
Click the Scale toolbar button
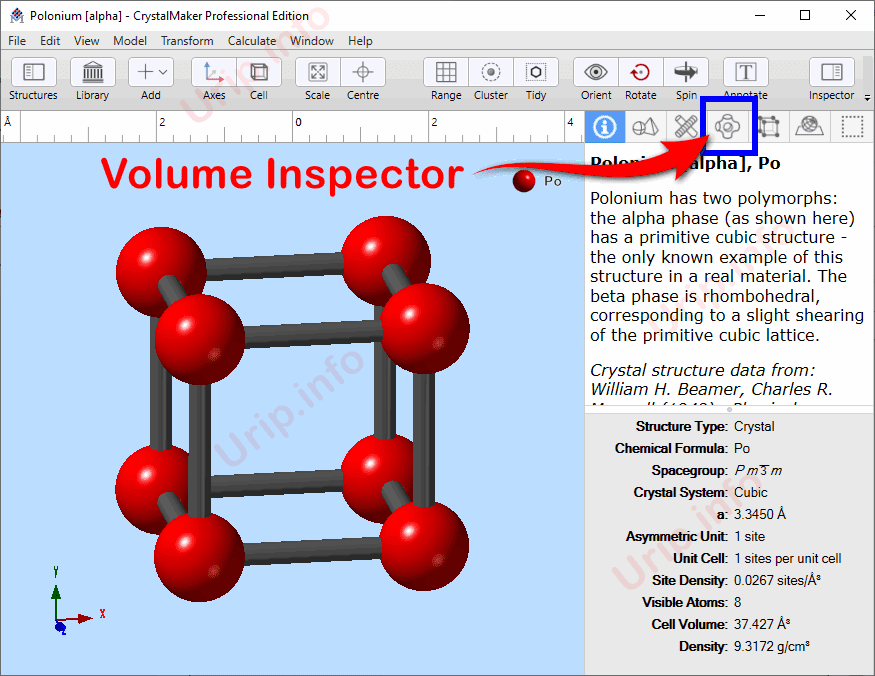click(318, 72)
